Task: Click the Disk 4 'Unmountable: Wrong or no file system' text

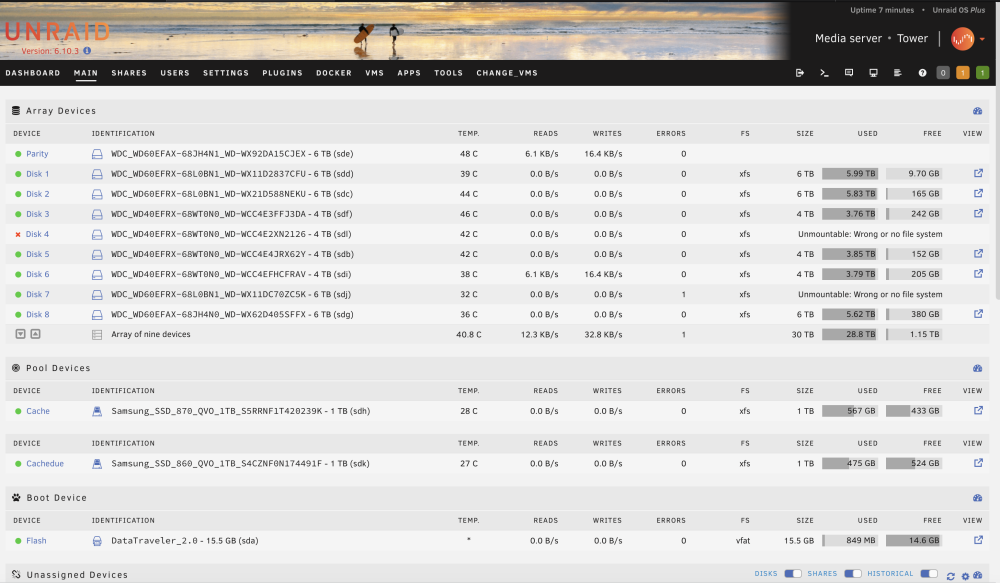Action: click(870, 234)
